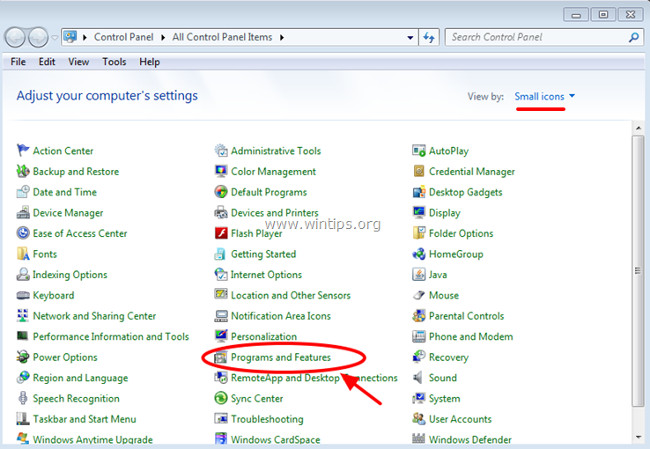
Task: Click the address bar refresh button
Action: (x=430, y=38)
